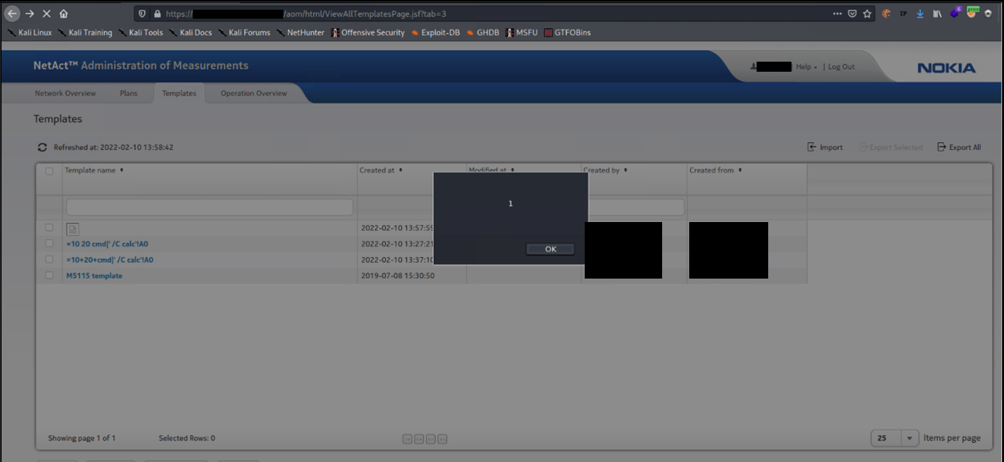Open the Kali Docs bookmark
Image resolution: width=1004 pixels, height=462 pixels.
[x=190, y=33]
